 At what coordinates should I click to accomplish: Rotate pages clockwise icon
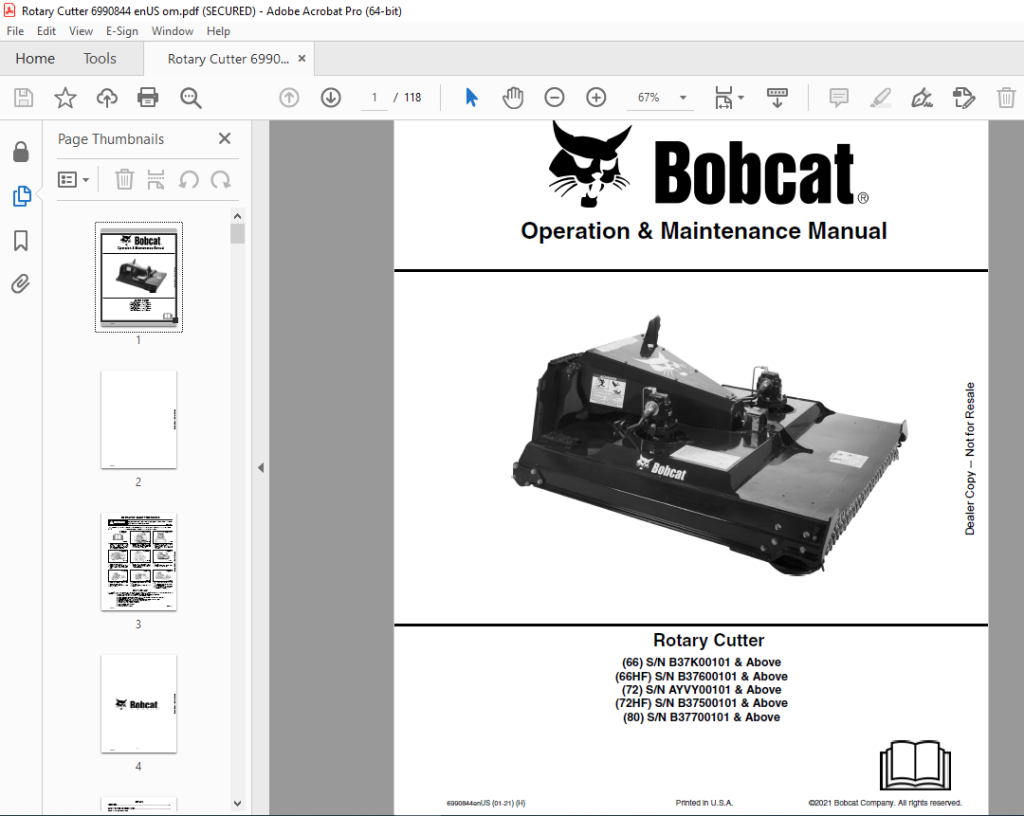click(221, 180)
